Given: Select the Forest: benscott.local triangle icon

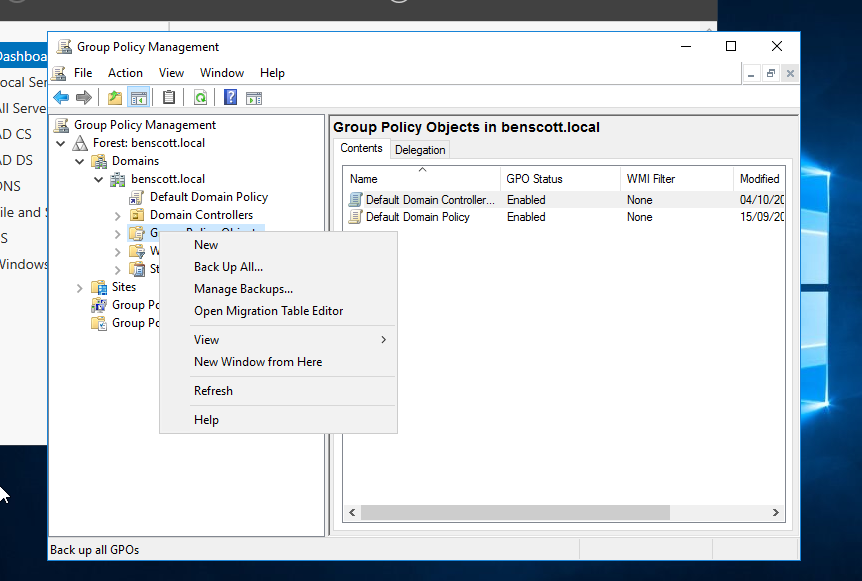Looking at the screenshot, I should (x=80, y=143).
